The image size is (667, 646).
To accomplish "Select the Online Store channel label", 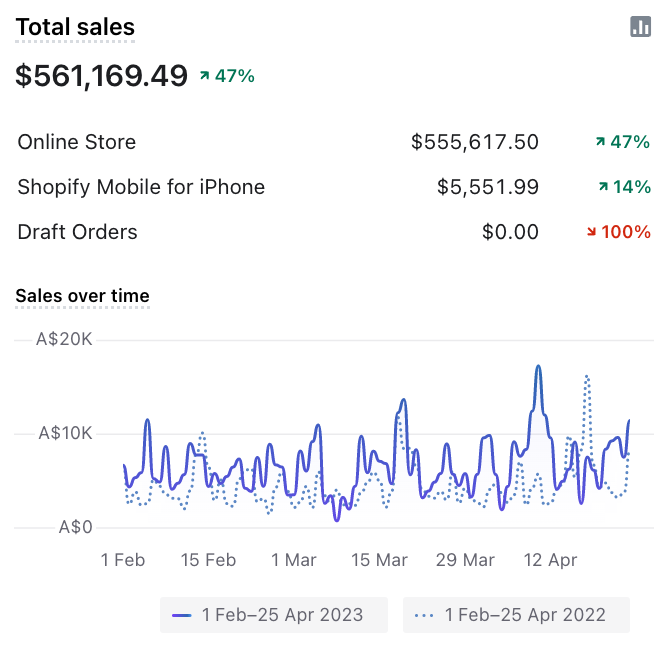I will click(77, 142).
